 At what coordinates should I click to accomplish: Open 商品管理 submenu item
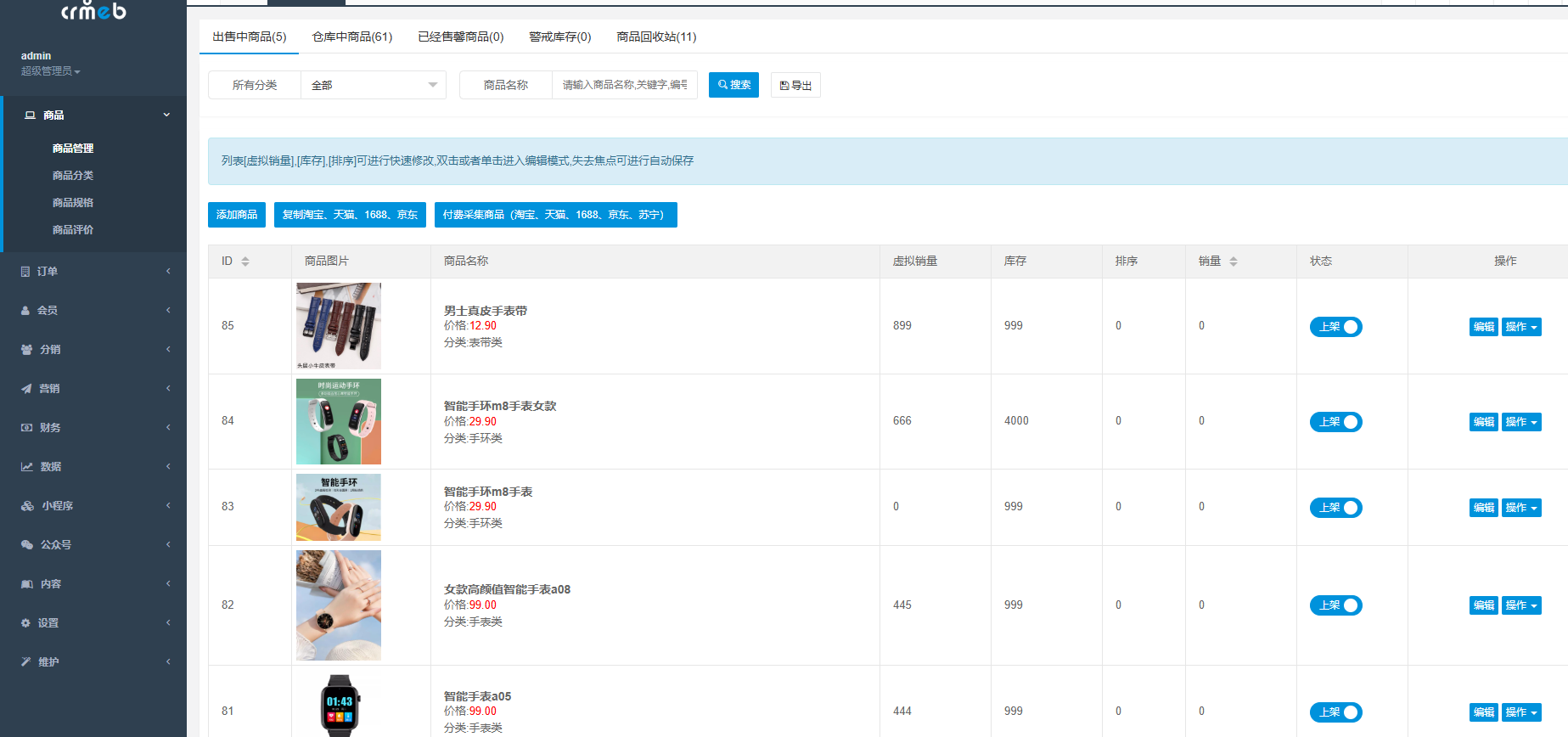click(73, 148)
